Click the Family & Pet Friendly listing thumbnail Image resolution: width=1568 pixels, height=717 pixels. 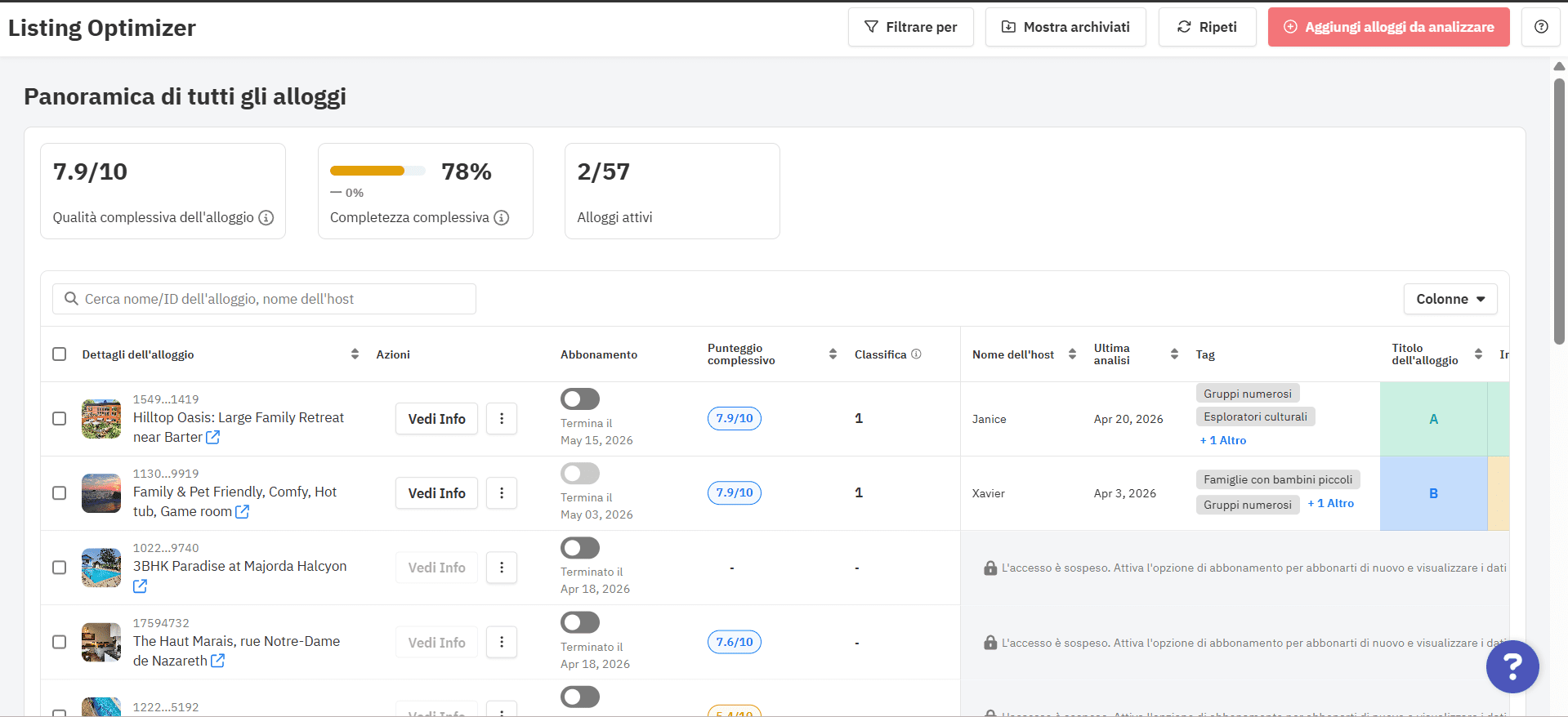101,493
